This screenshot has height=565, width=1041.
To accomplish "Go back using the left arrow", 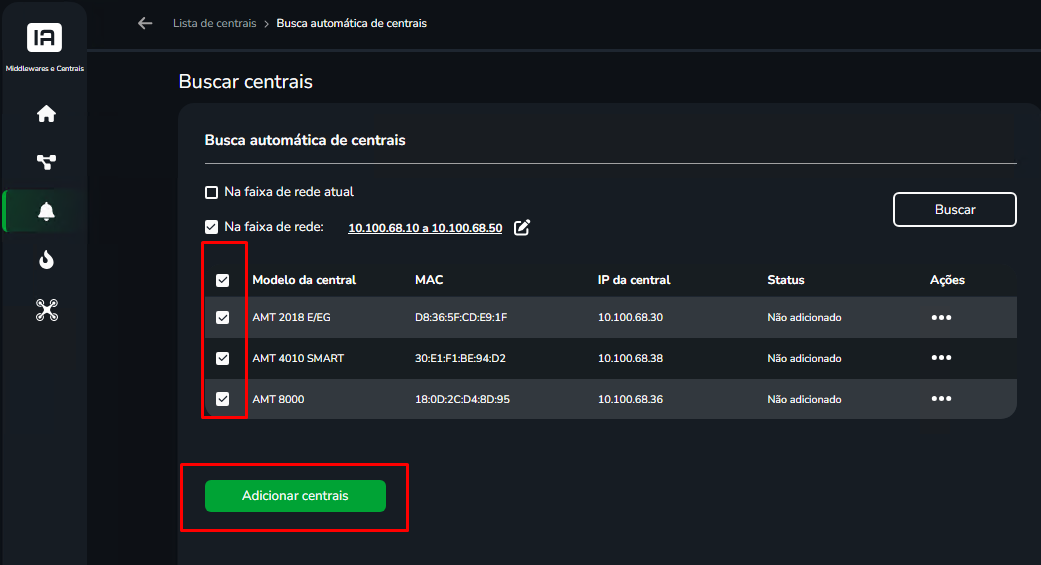I will pyautogui.click(x=145, y=23).
